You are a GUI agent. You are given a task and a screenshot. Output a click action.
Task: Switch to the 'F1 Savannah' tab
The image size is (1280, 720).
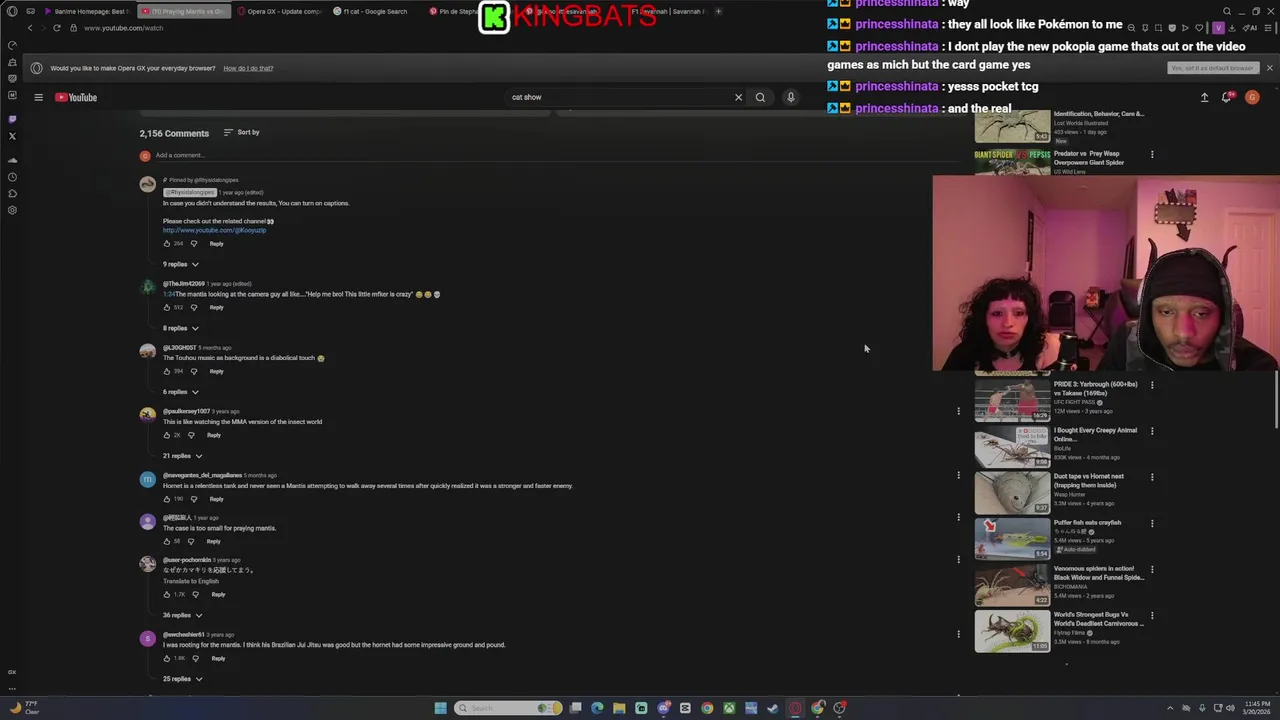[668, 11]
